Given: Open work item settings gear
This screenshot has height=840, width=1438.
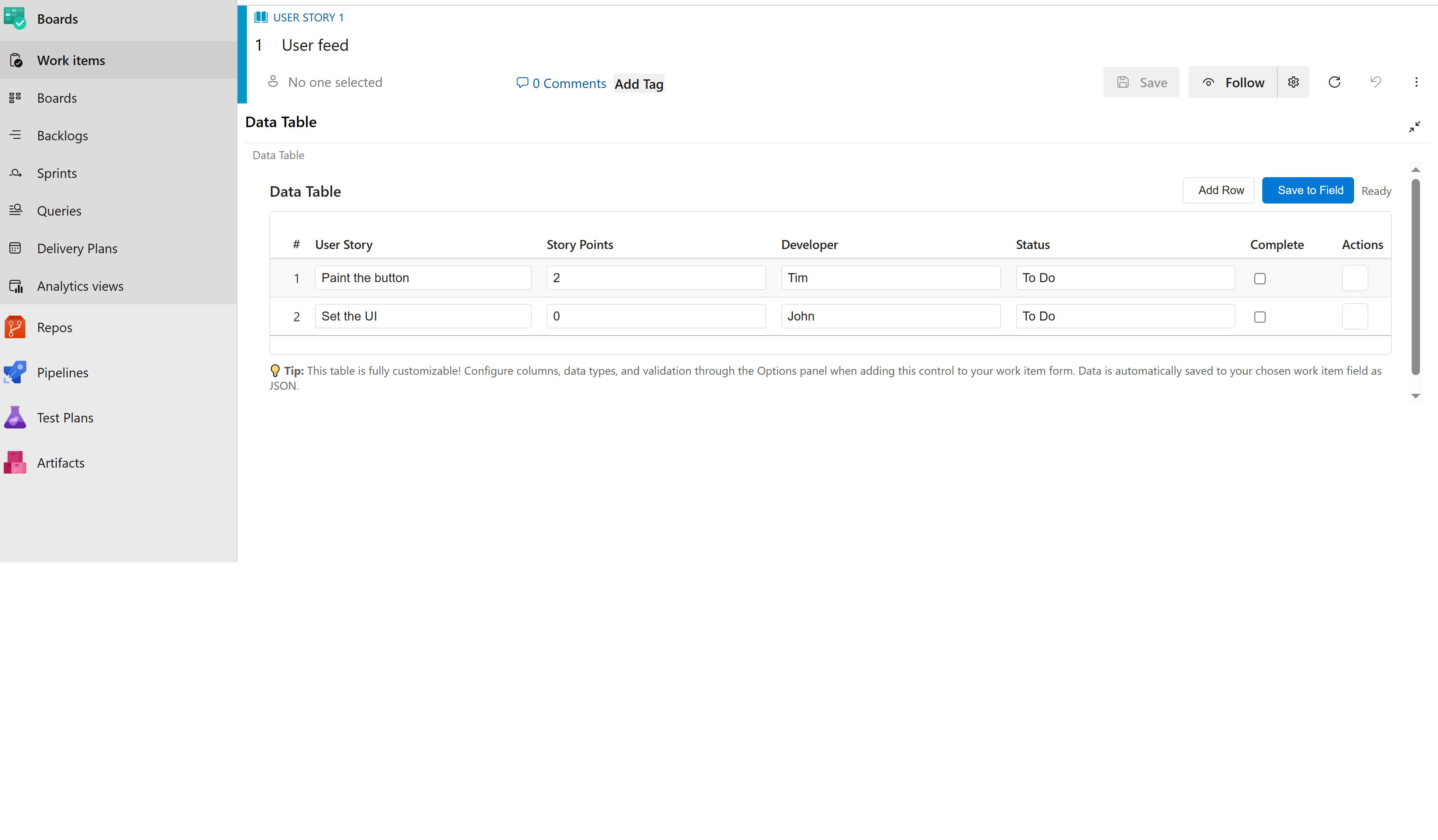Looking at the screenshot, I should [1293, 82].
